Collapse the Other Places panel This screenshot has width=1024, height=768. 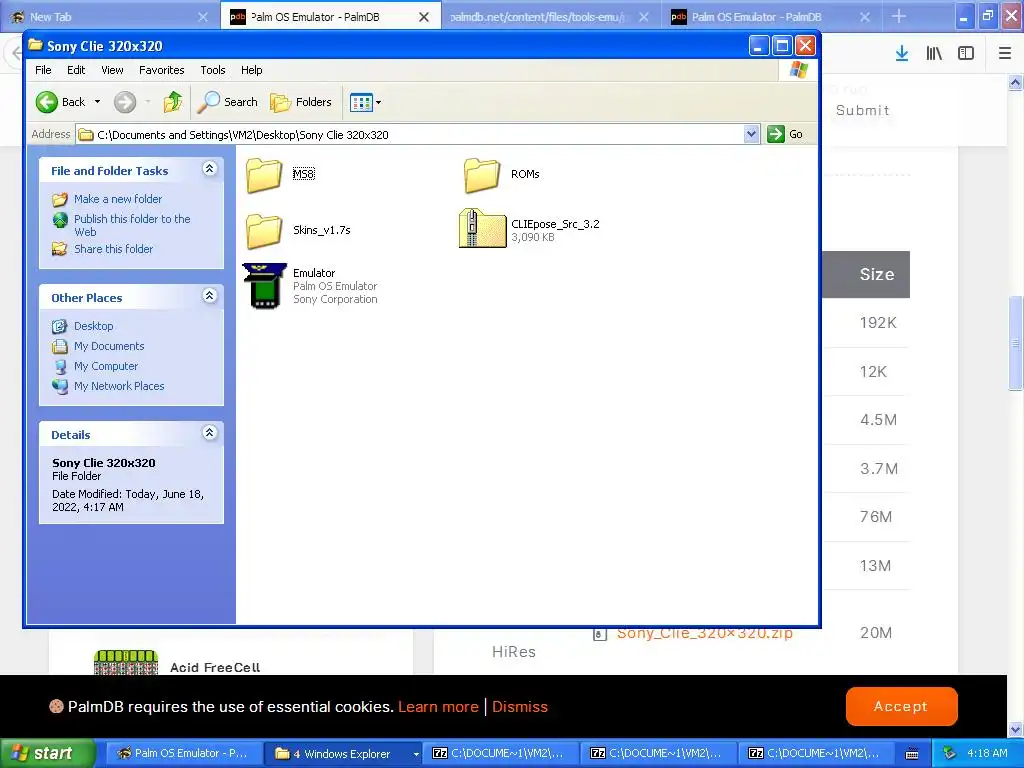210,296
